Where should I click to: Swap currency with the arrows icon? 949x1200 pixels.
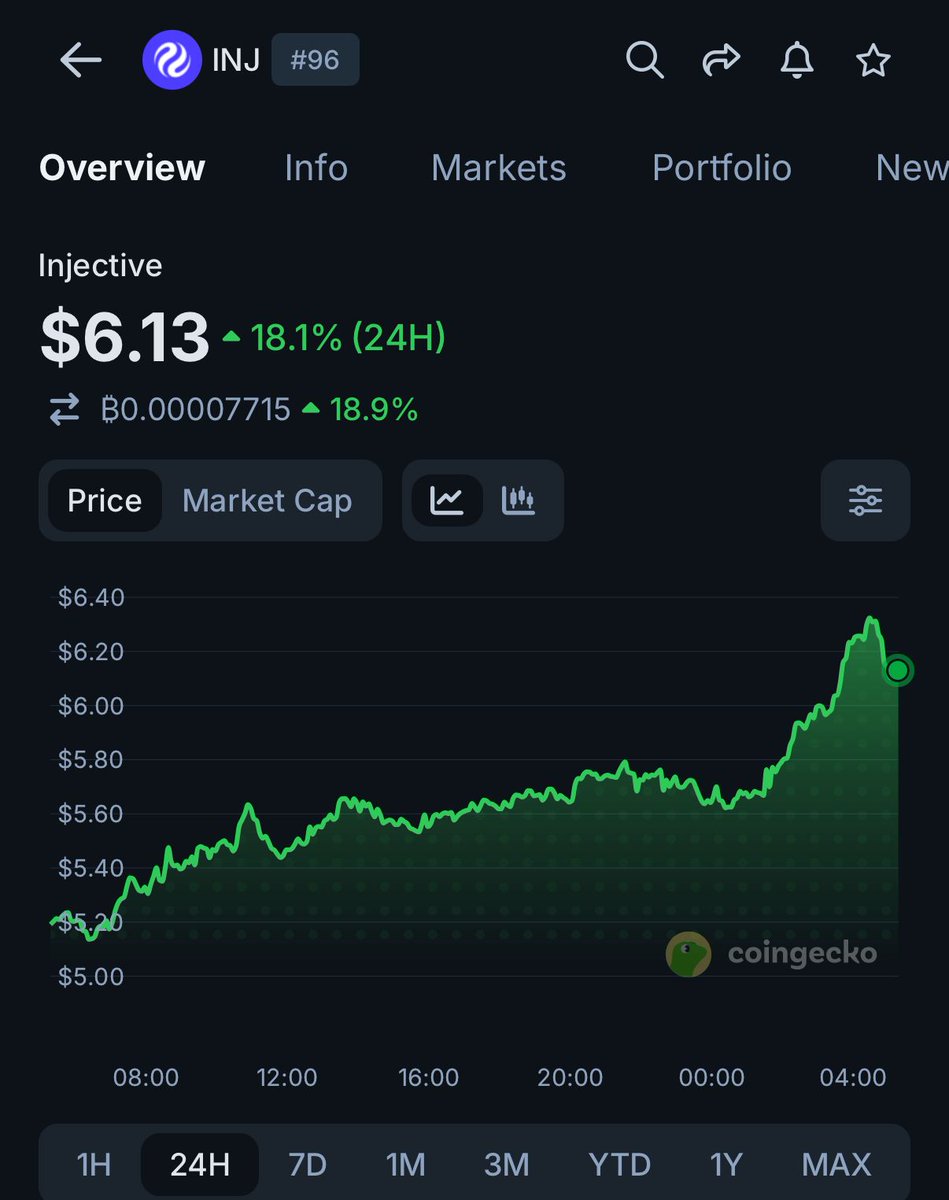pos(64,410)
